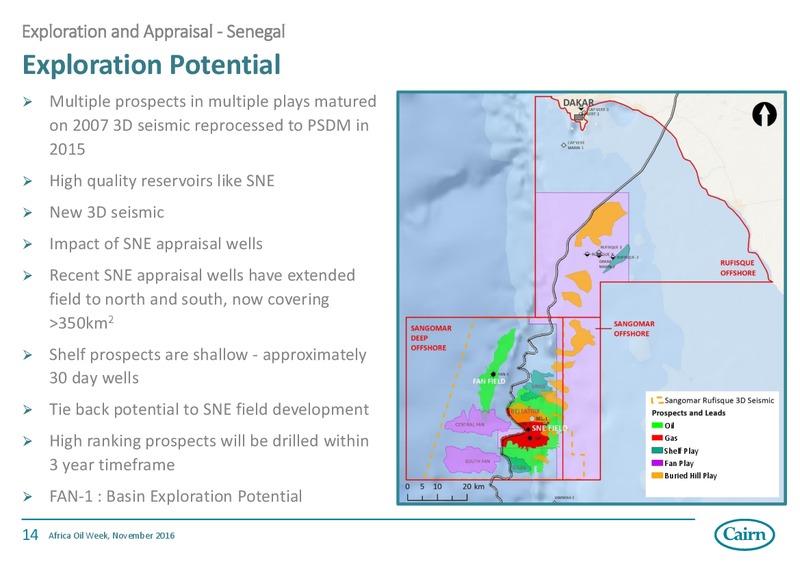Click the FAN-1 well marker dot

click(x=493, y=375)
